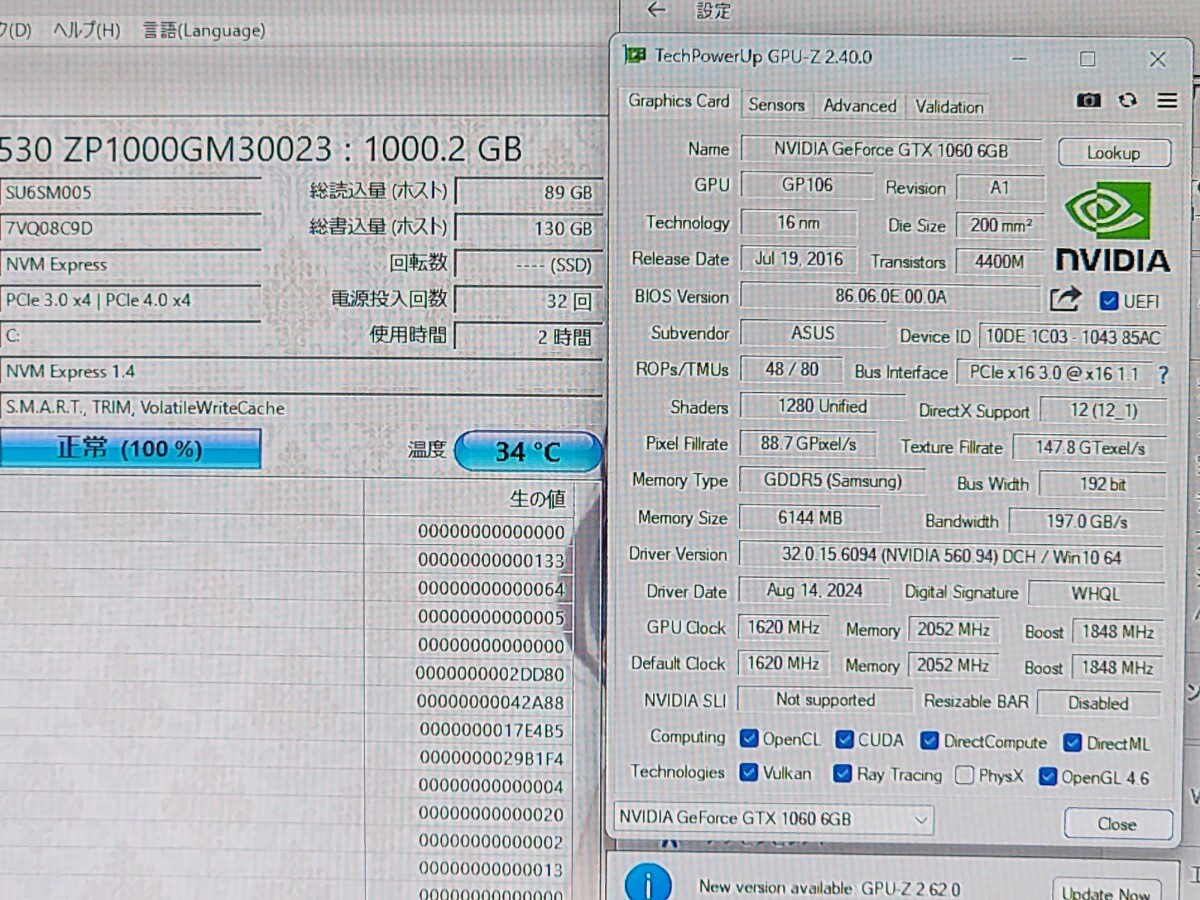Image resolution: width=1200 pixels, height=900 pixels.
Task: Click the BIOS export share icon
Action: pyautogui.click(x=1066, y=298)
